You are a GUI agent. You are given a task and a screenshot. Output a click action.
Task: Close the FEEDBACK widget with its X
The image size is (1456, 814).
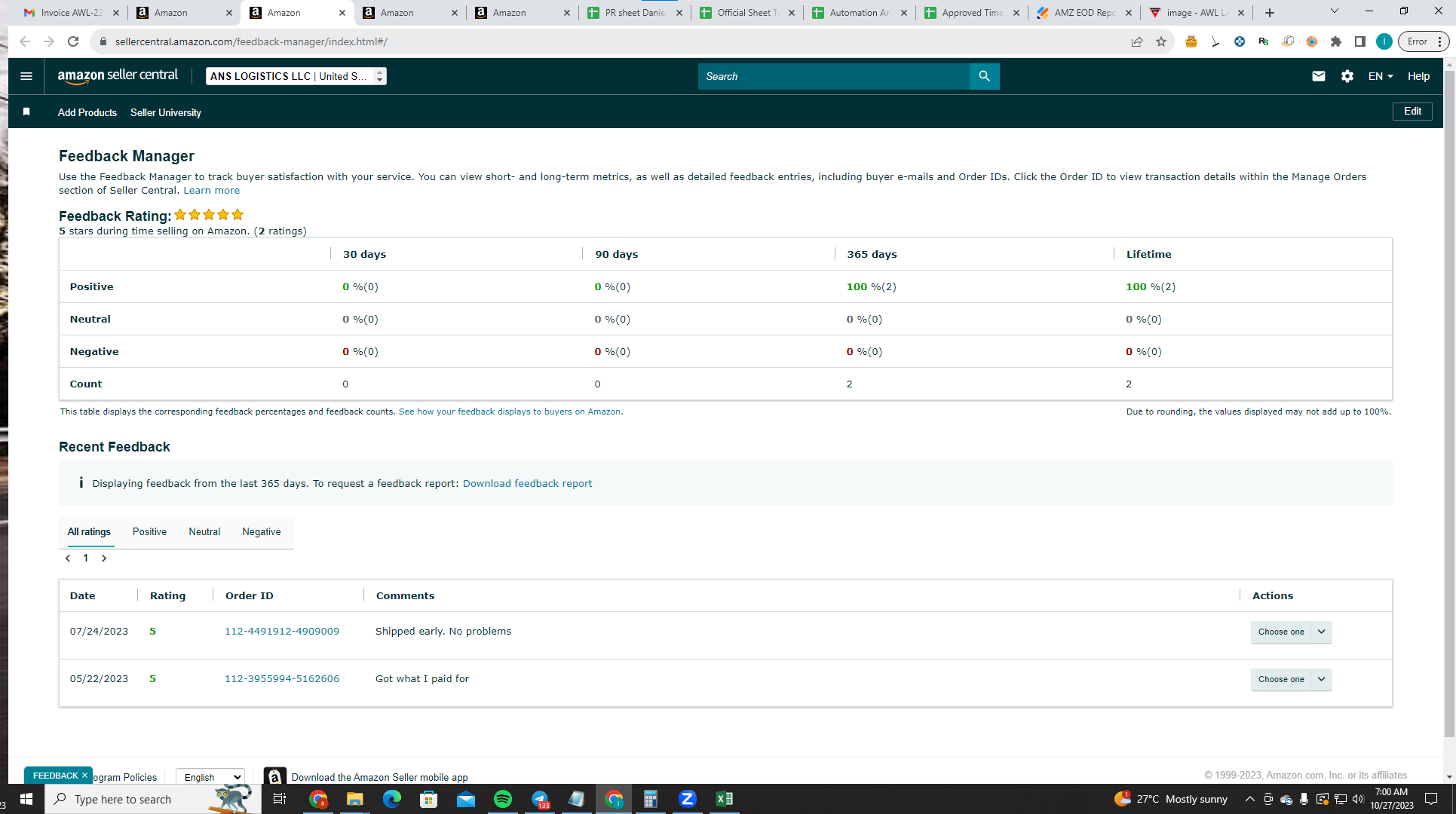click(85, 776)
